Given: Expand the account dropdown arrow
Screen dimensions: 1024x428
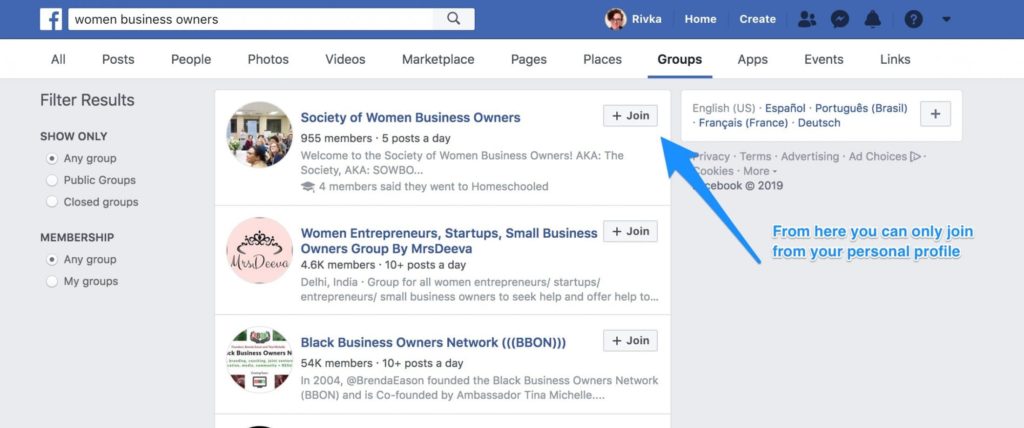Looking at the screenshot, I should pyautogui.click(x=946, y=20).
